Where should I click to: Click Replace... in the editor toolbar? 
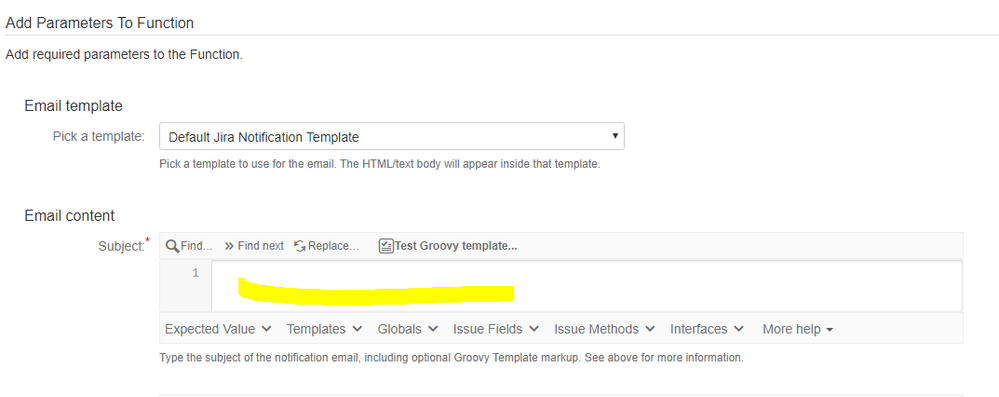pyautogui.click(x=334, y=246)
